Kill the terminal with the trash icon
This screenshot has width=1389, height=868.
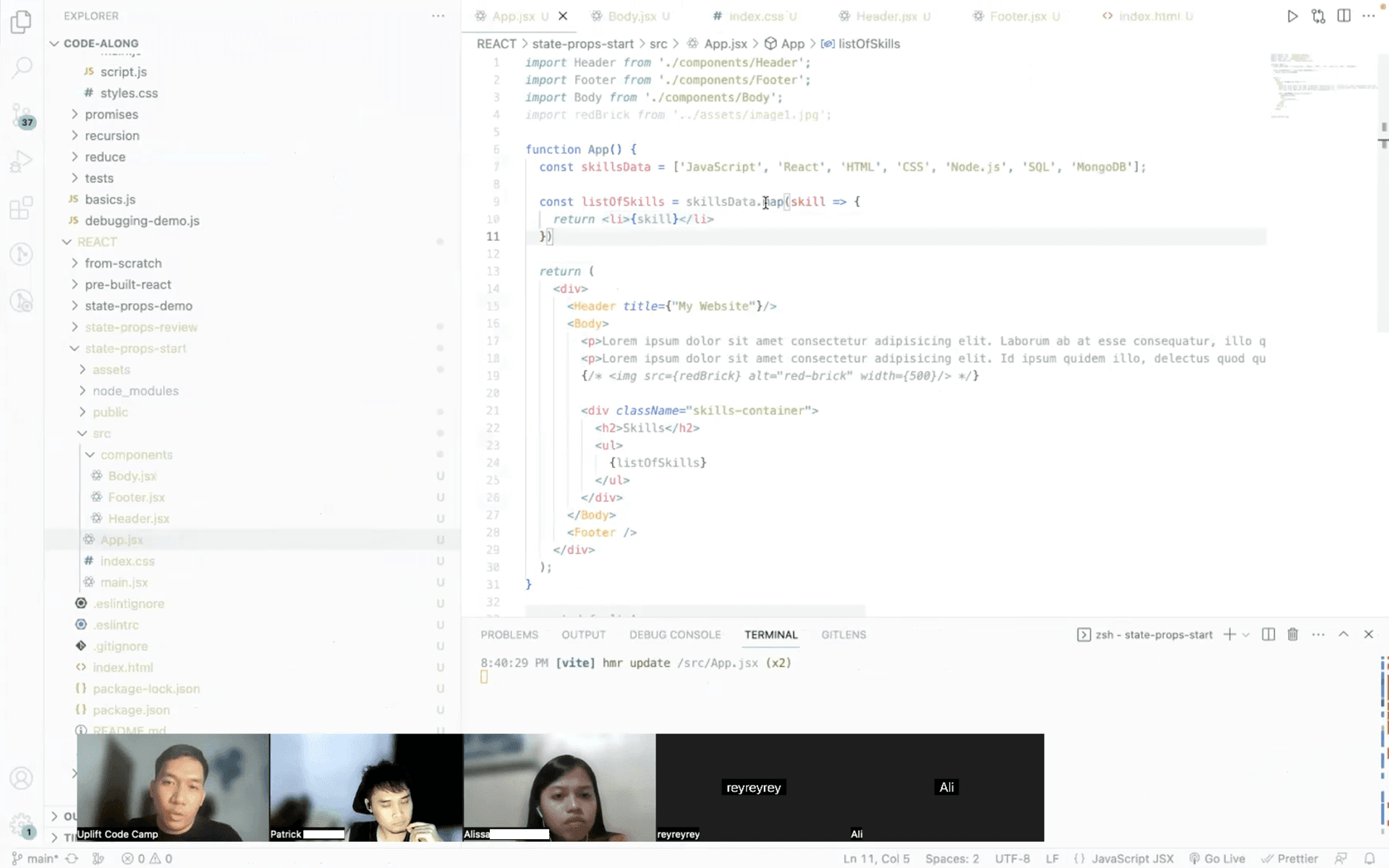[x=1293, y=634]
